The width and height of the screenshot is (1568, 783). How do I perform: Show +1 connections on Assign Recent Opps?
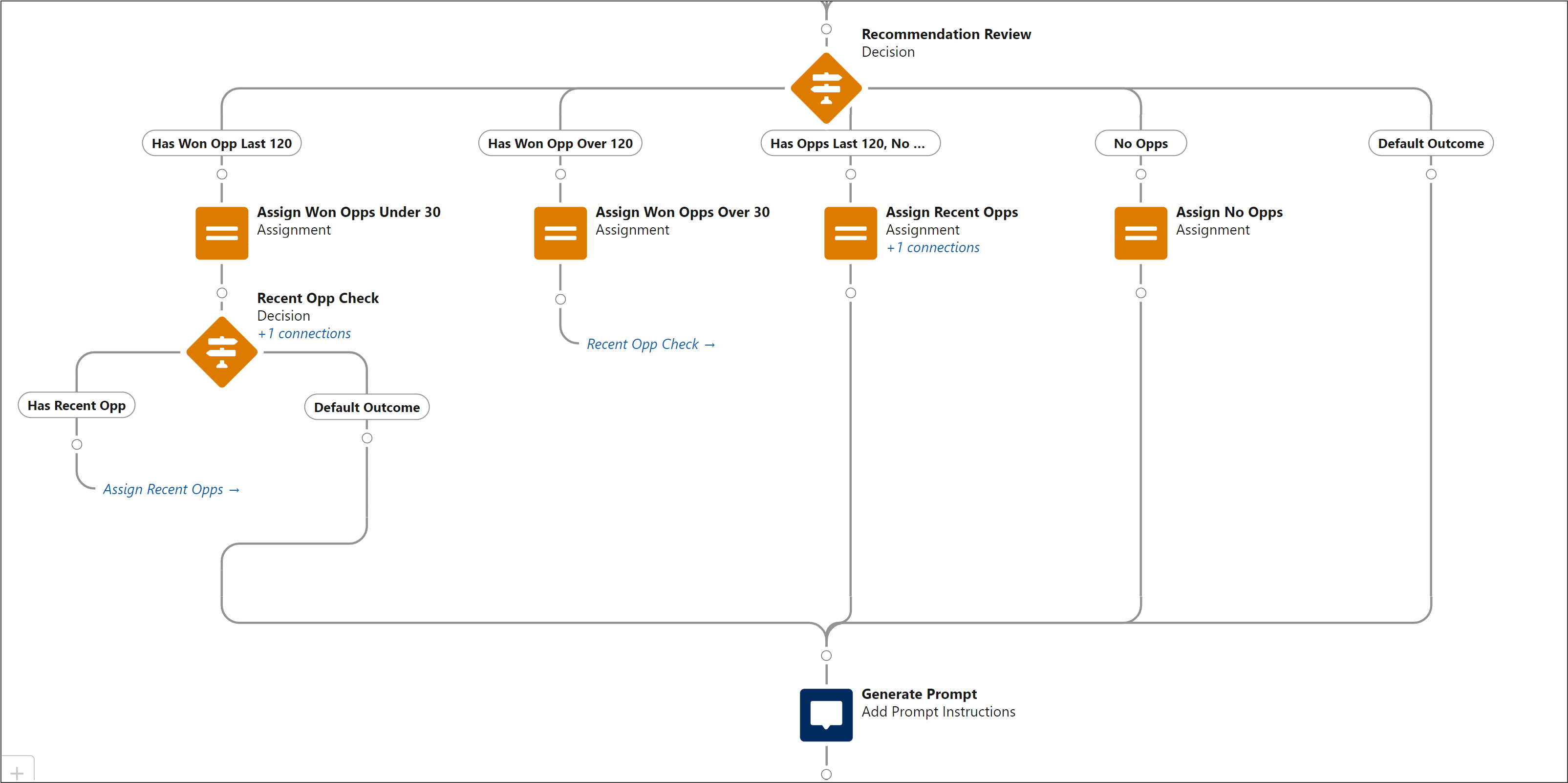[932, 247]
